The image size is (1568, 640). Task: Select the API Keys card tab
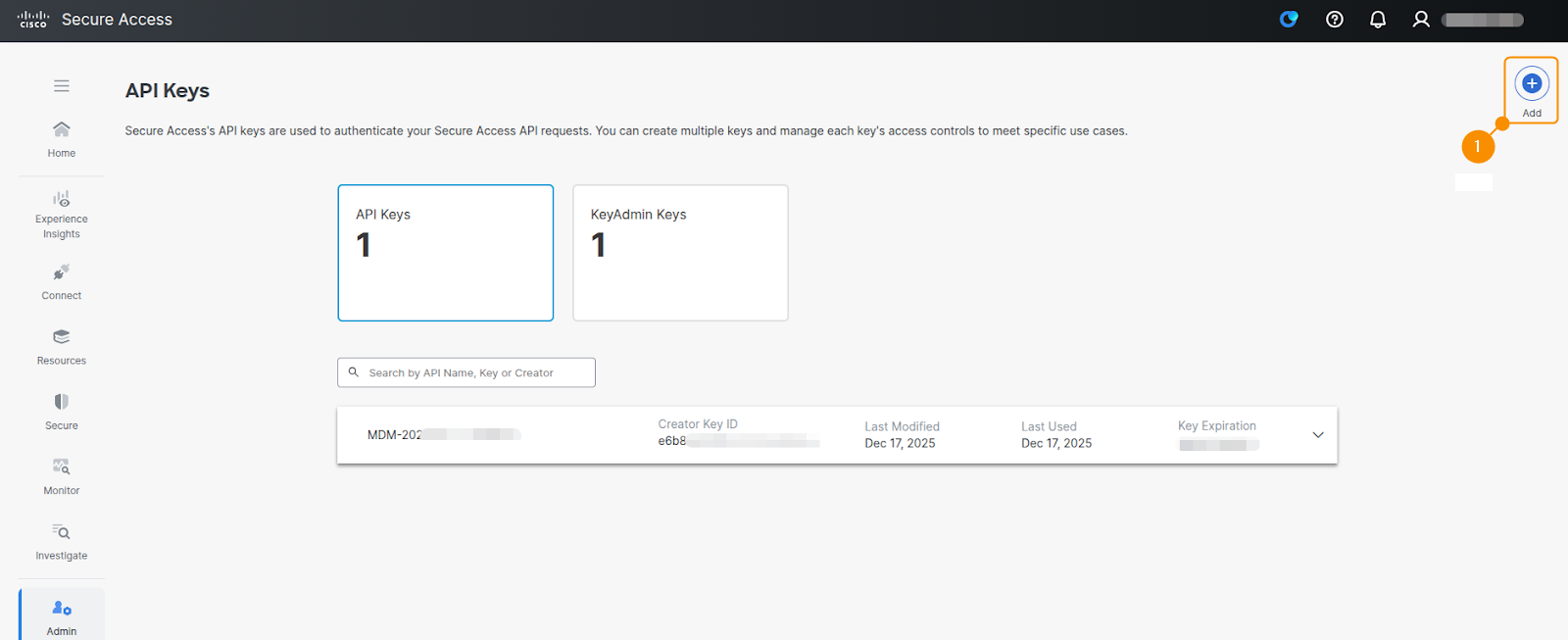tap(446, 253)
